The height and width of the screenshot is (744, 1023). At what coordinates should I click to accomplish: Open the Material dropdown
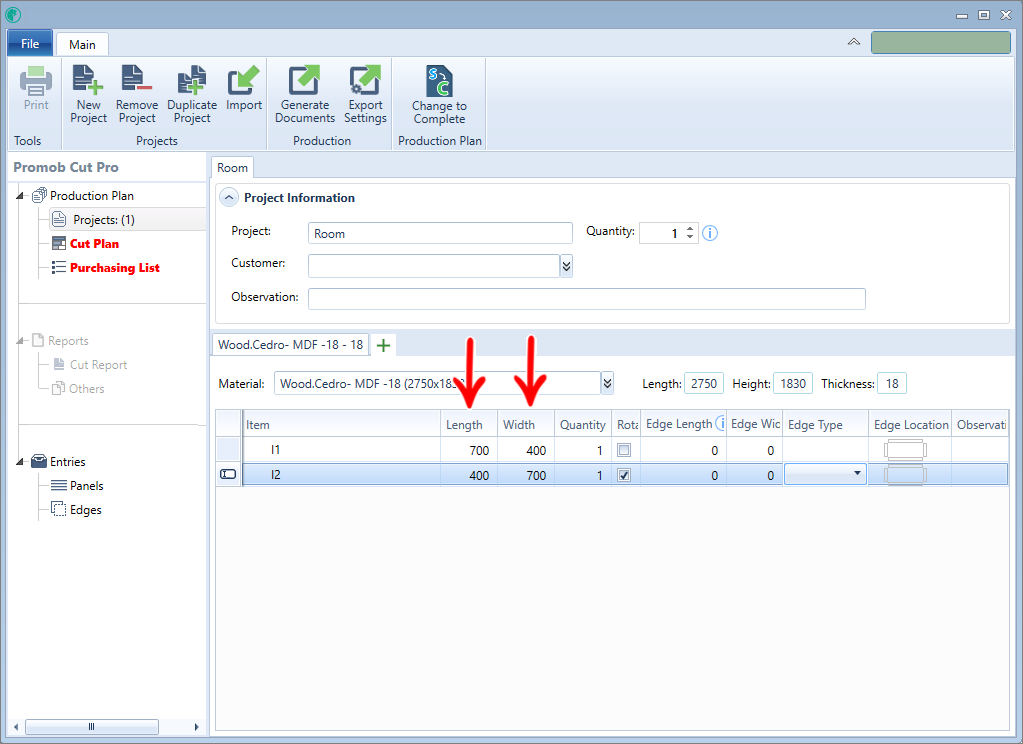(607, 384)
